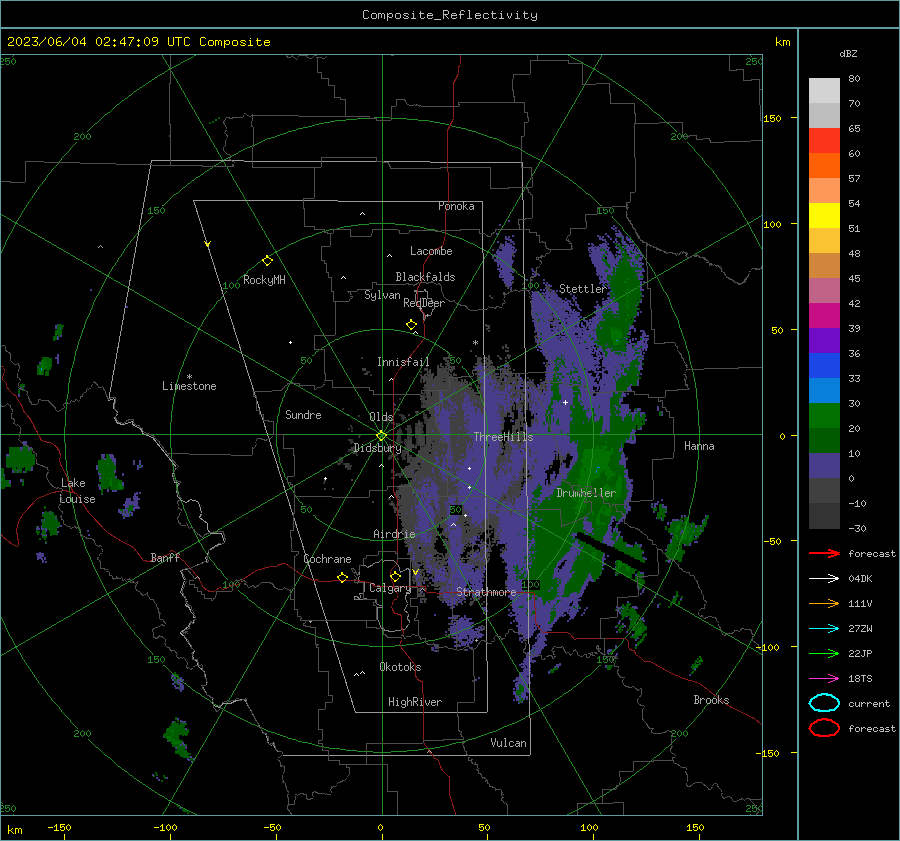The image size is (900, 841).
Task: Click the 80 dBZ light gray swatch
Action: pos(824,90)
